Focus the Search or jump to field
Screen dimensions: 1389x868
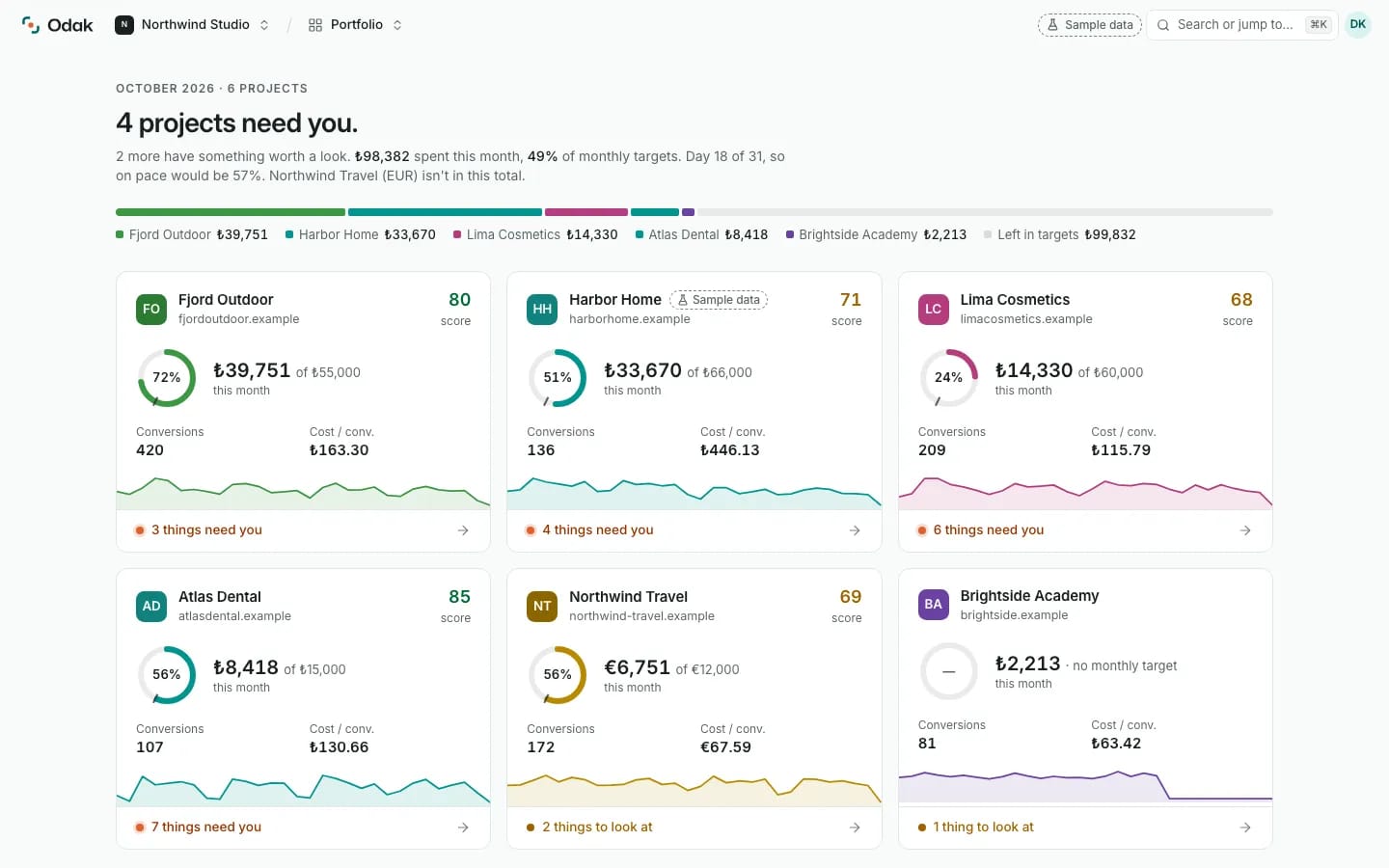[1242, 25]
